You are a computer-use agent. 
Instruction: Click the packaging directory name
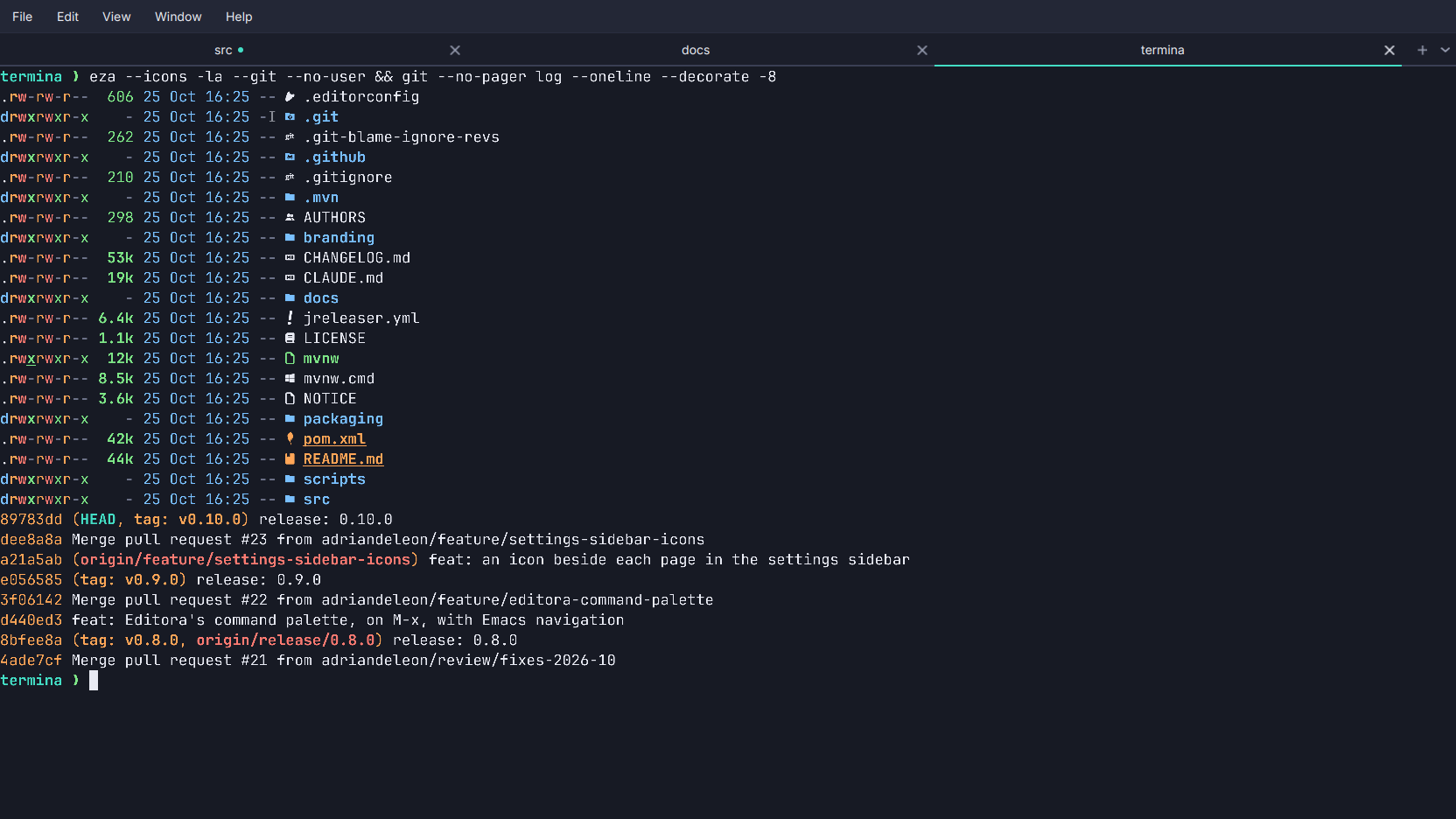(x=343, y=419)
